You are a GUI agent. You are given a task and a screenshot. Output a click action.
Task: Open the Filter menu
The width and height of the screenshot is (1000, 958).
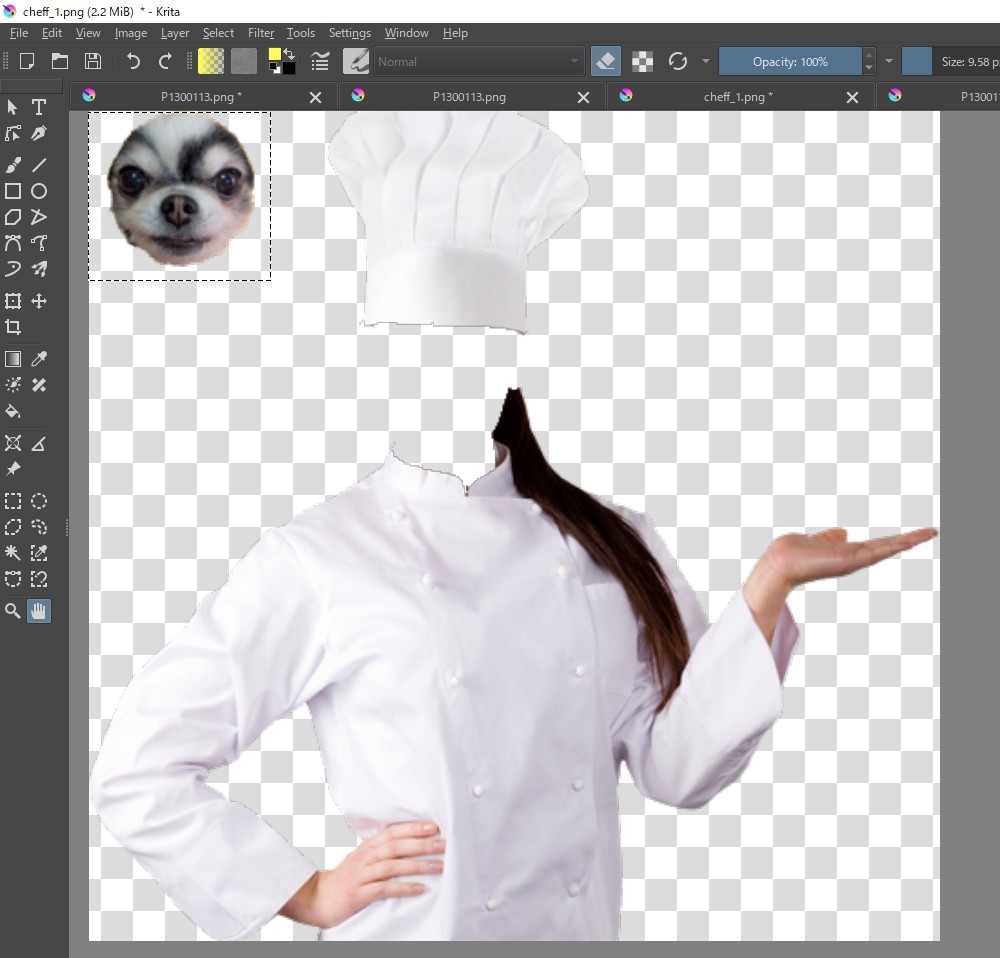(x=261, y=33)
